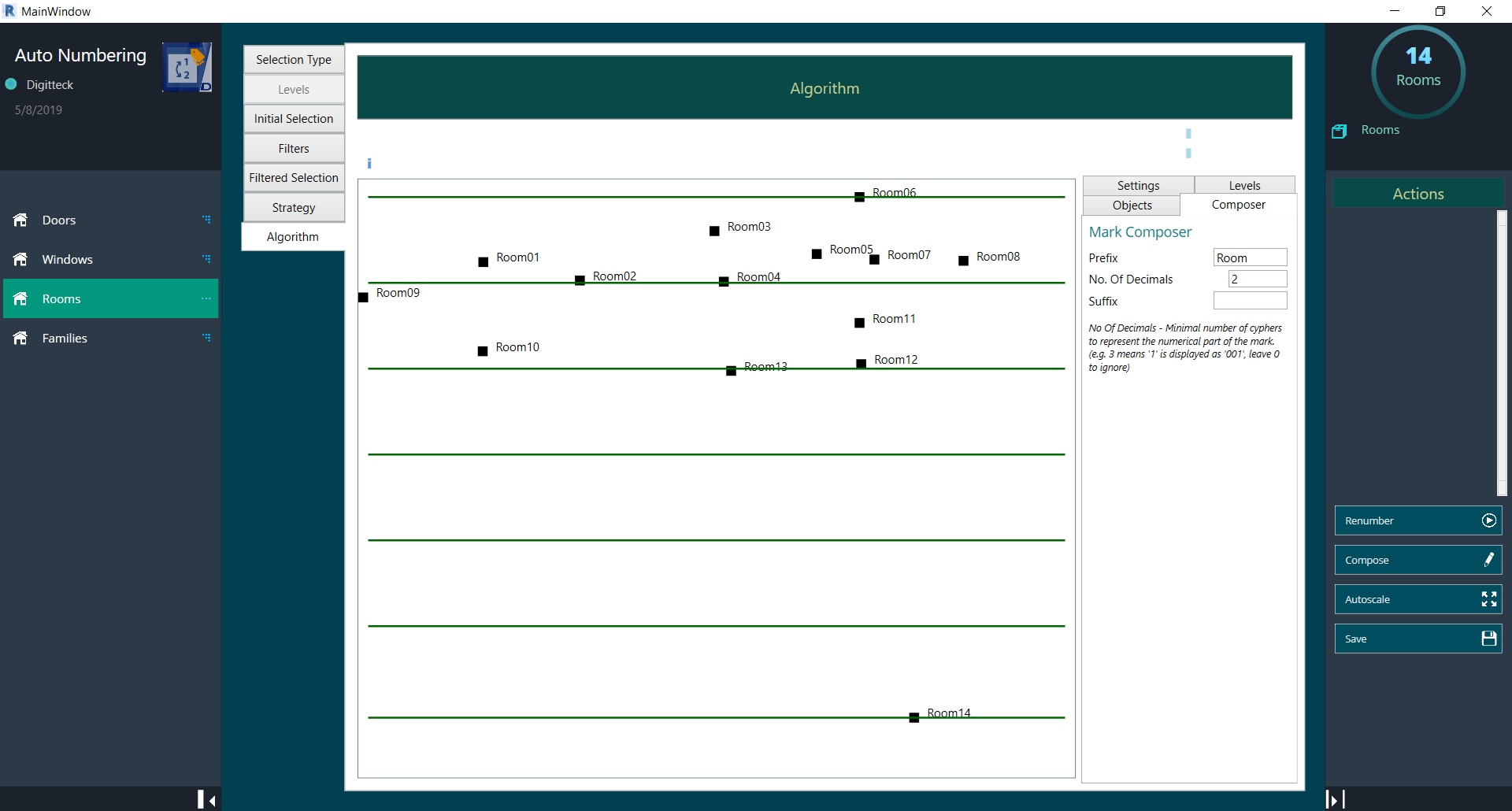This screenshot has height=811, width=1512.
Task: Click the Room04 label text
Action: click(x=758, y=277)
